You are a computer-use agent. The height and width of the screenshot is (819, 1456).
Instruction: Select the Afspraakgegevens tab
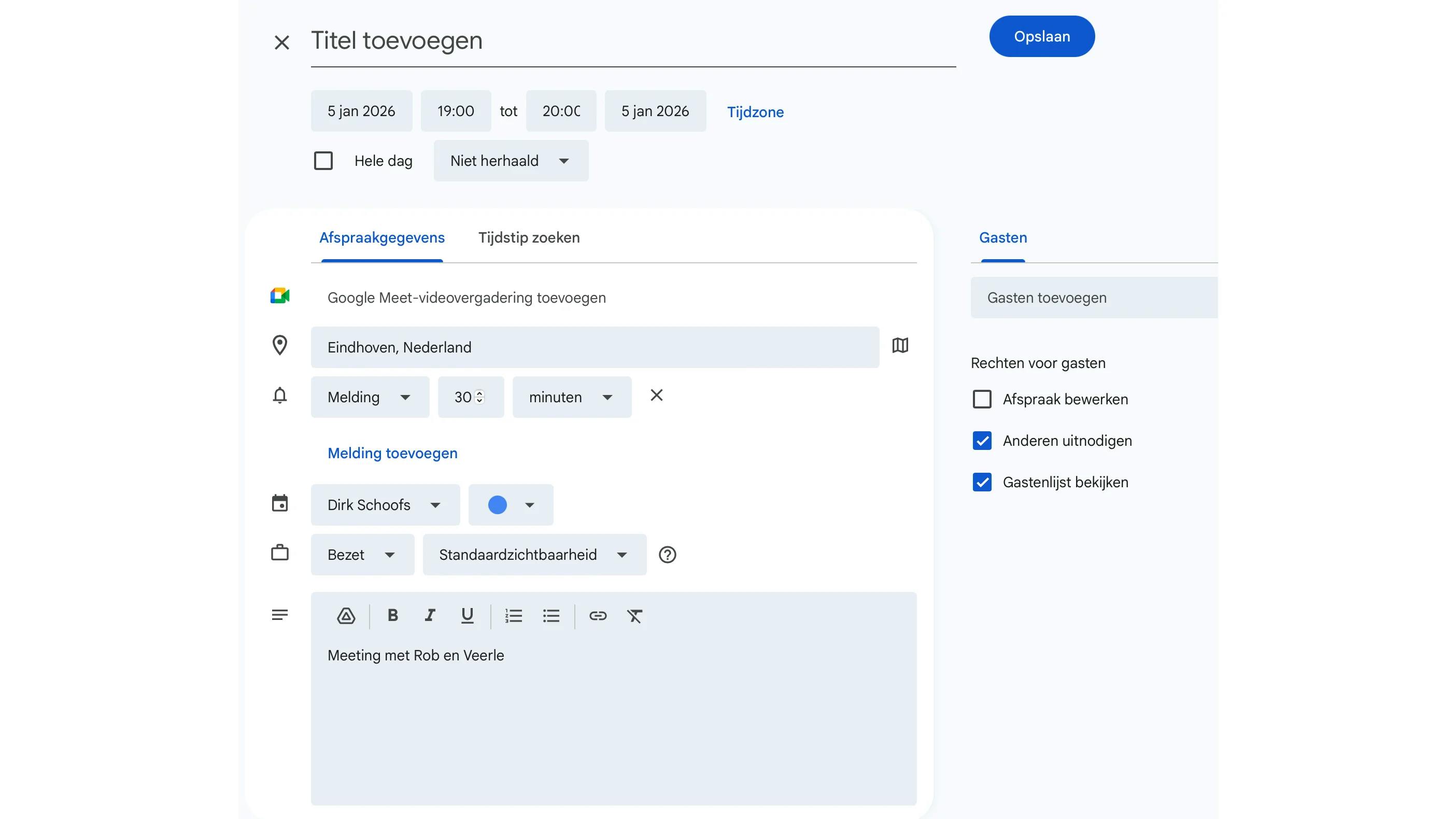point(382,237)
